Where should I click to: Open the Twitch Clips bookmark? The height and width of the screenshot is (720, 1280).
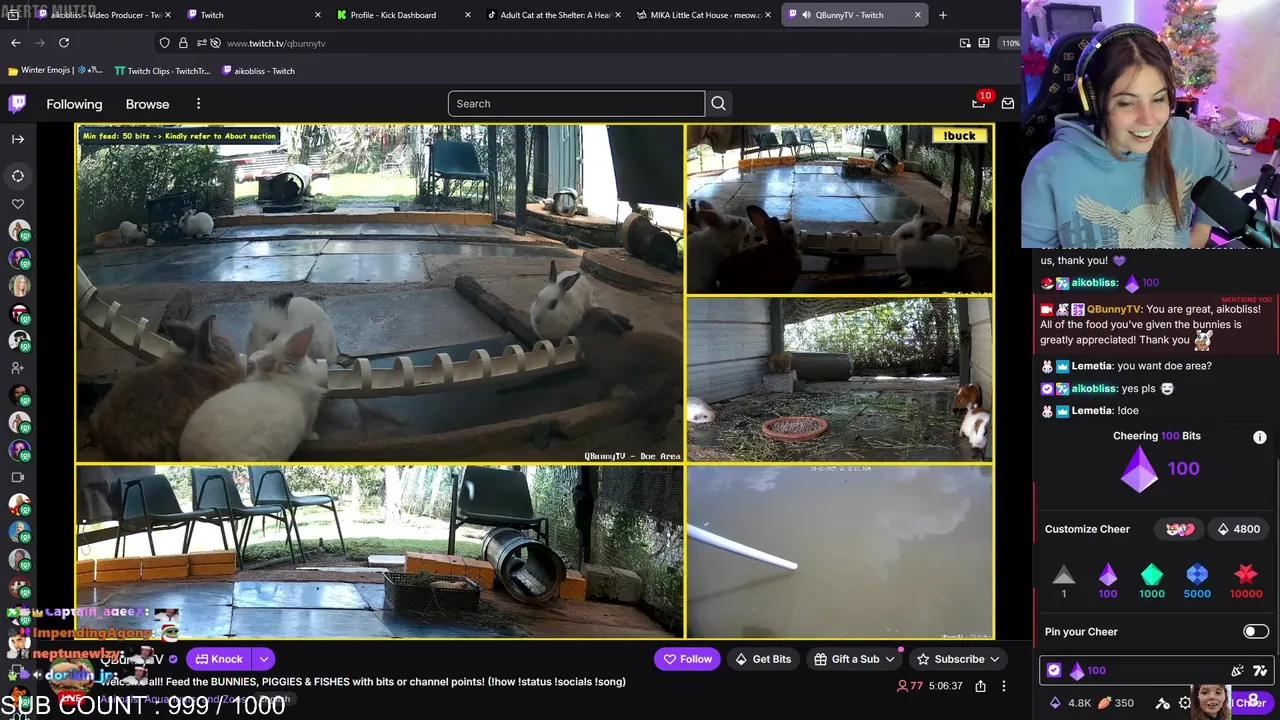point(162,71)
